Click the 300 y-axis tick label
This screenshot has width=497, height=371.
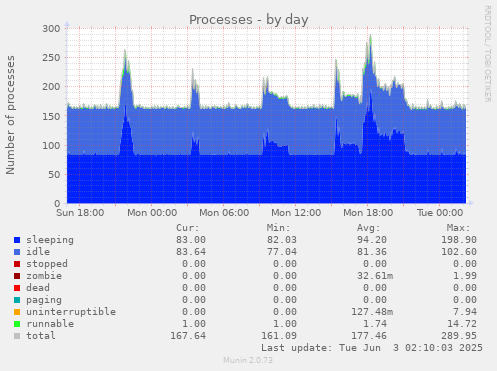point(51,29)
